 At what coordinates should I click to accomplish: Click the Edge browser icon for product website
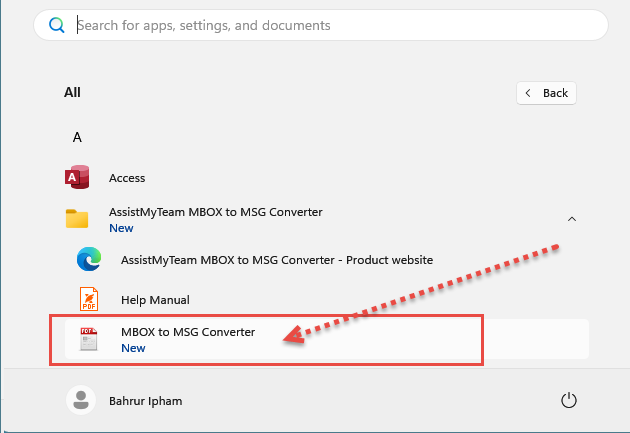(89, 259)
